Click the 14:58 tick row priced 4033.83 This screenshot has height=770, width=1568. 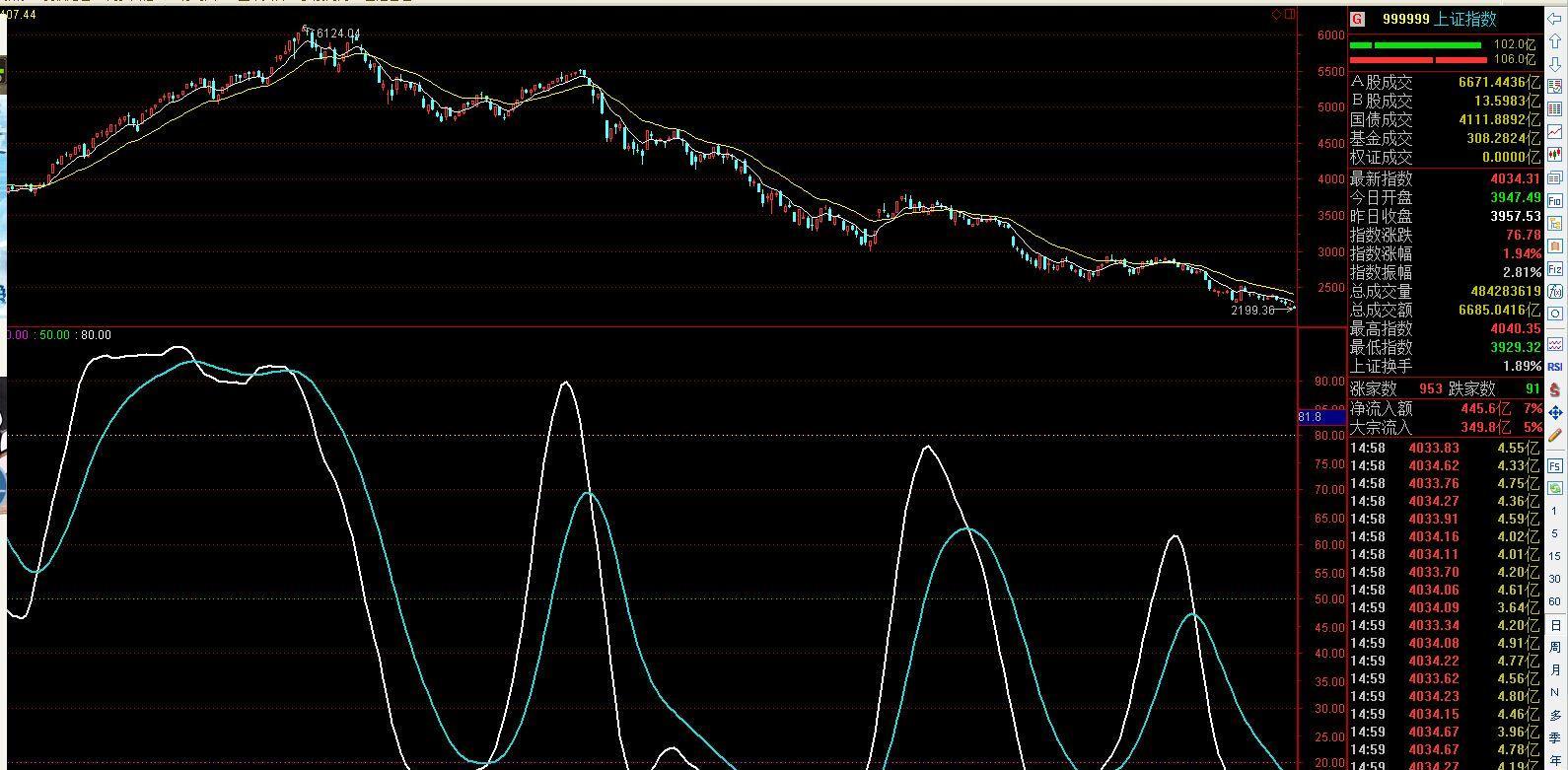click(1445, 448)
